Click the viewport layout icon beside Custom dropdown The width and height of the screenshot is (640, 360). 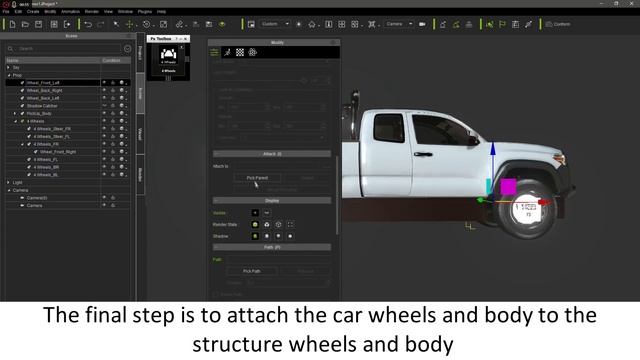click(251, 24)
